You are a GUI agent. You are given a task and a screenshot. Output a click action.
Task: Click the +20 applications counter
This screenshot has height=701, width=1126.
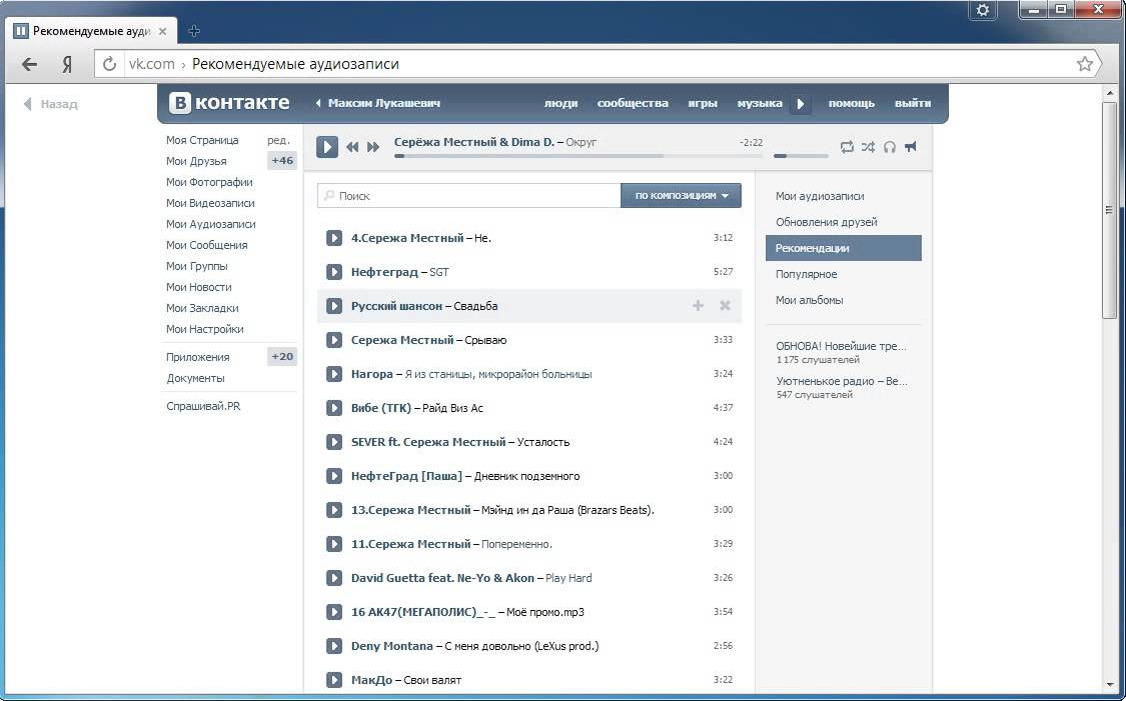pos(282,357)
